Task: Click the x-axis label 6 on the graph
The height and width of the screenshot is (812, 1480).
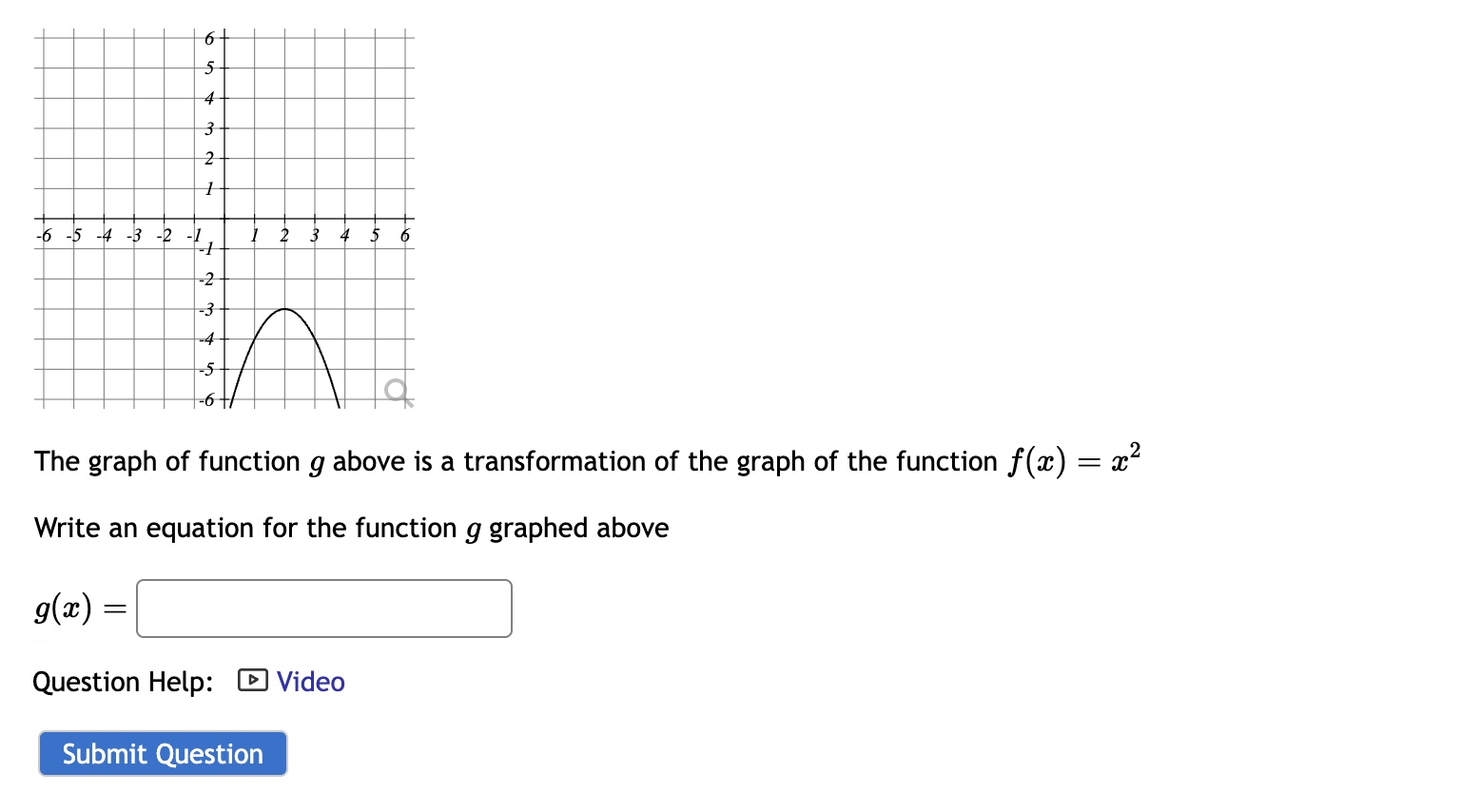Action: [x=405, y=234]
